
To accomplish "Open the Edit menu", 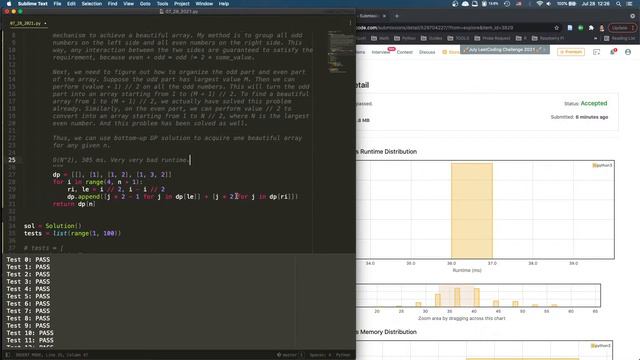I will (x=71, y=4).
